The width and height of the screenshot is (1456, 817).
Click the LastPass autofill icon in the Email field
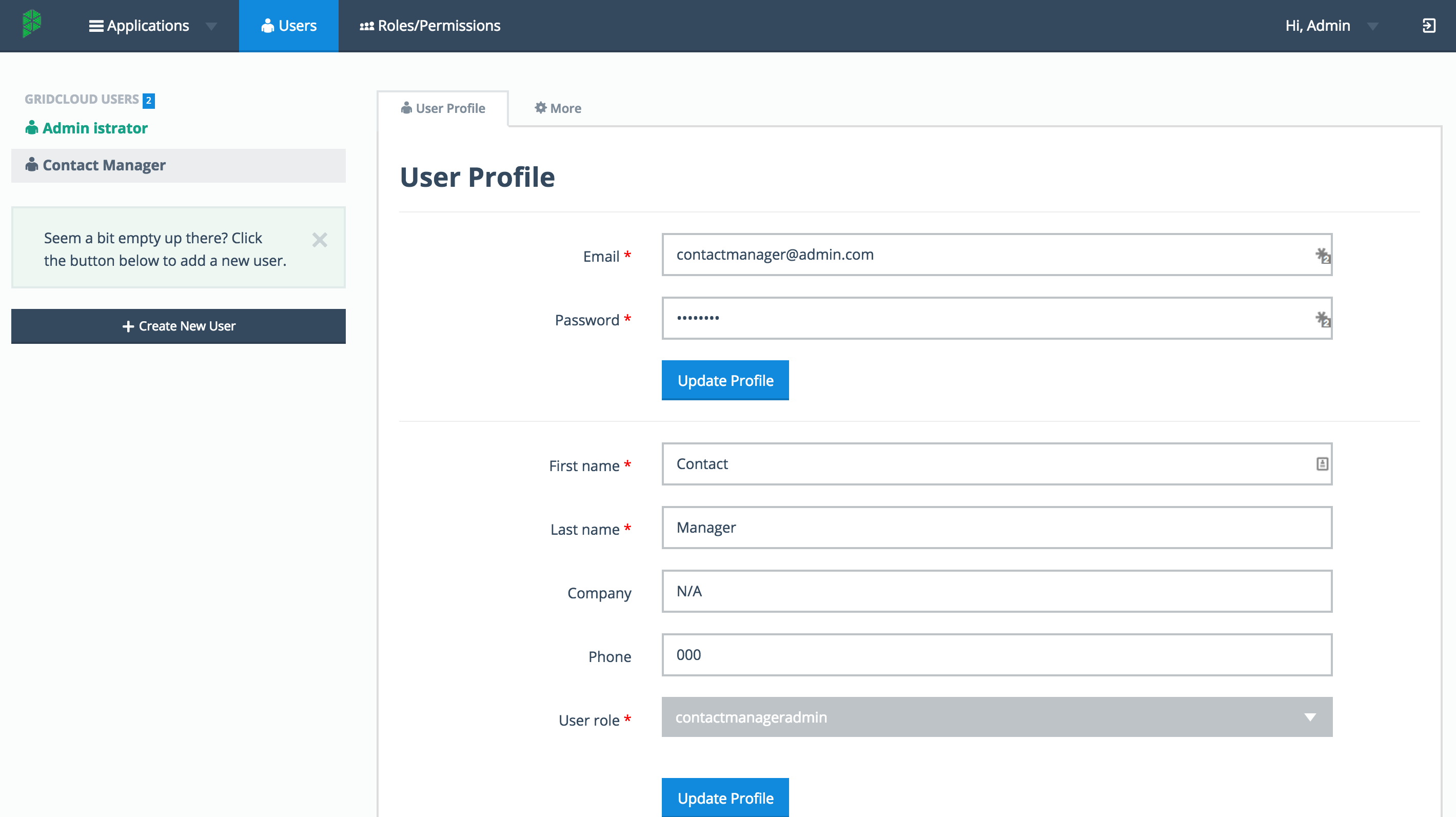pyautogui.click(x=1322, y=255)
